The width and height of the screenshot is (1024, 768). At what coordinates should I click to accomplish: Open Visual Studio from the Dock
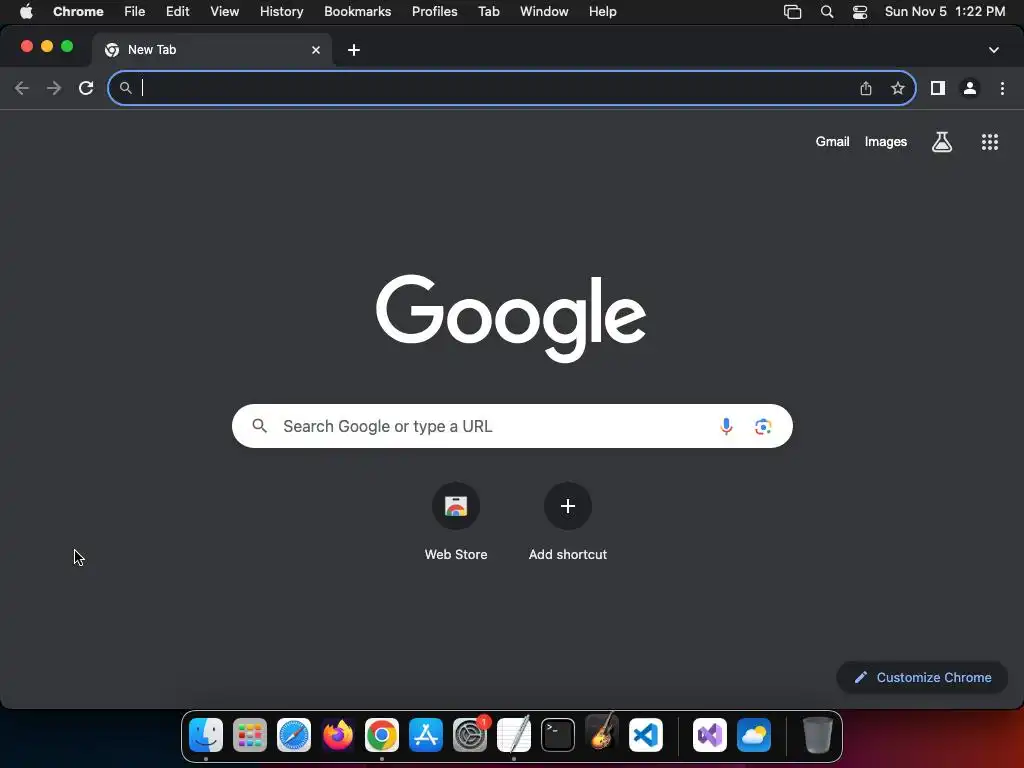pyautogui.click(x=710, y=735)
